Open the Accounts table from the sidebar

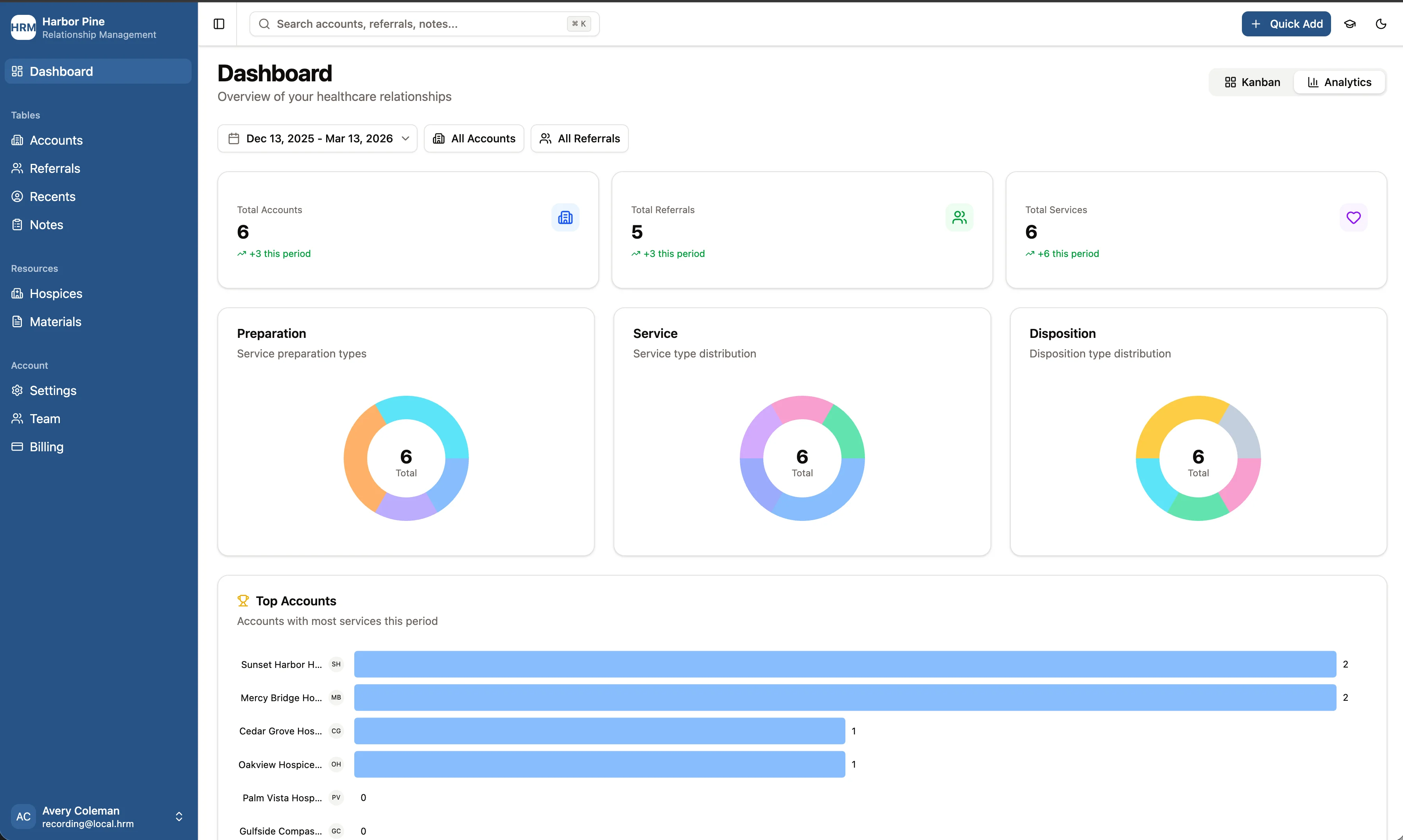point(57,140)
